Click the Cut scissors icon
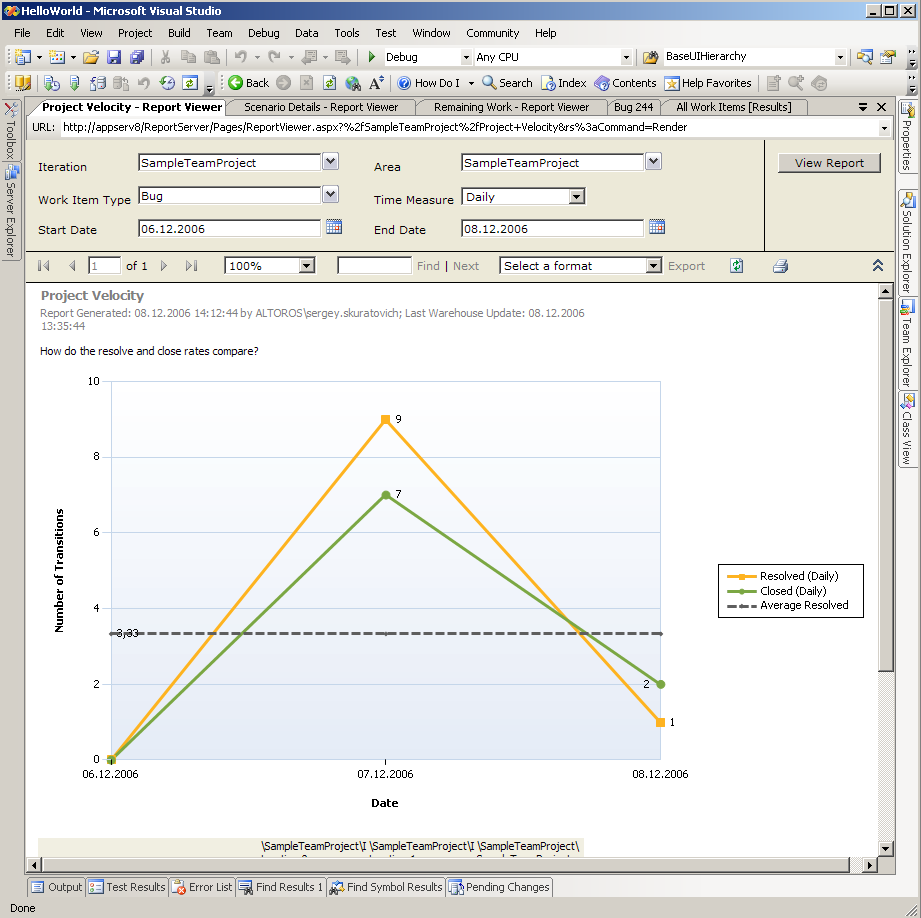This screenshot has height=918, width=921. (x=166, y=57)
